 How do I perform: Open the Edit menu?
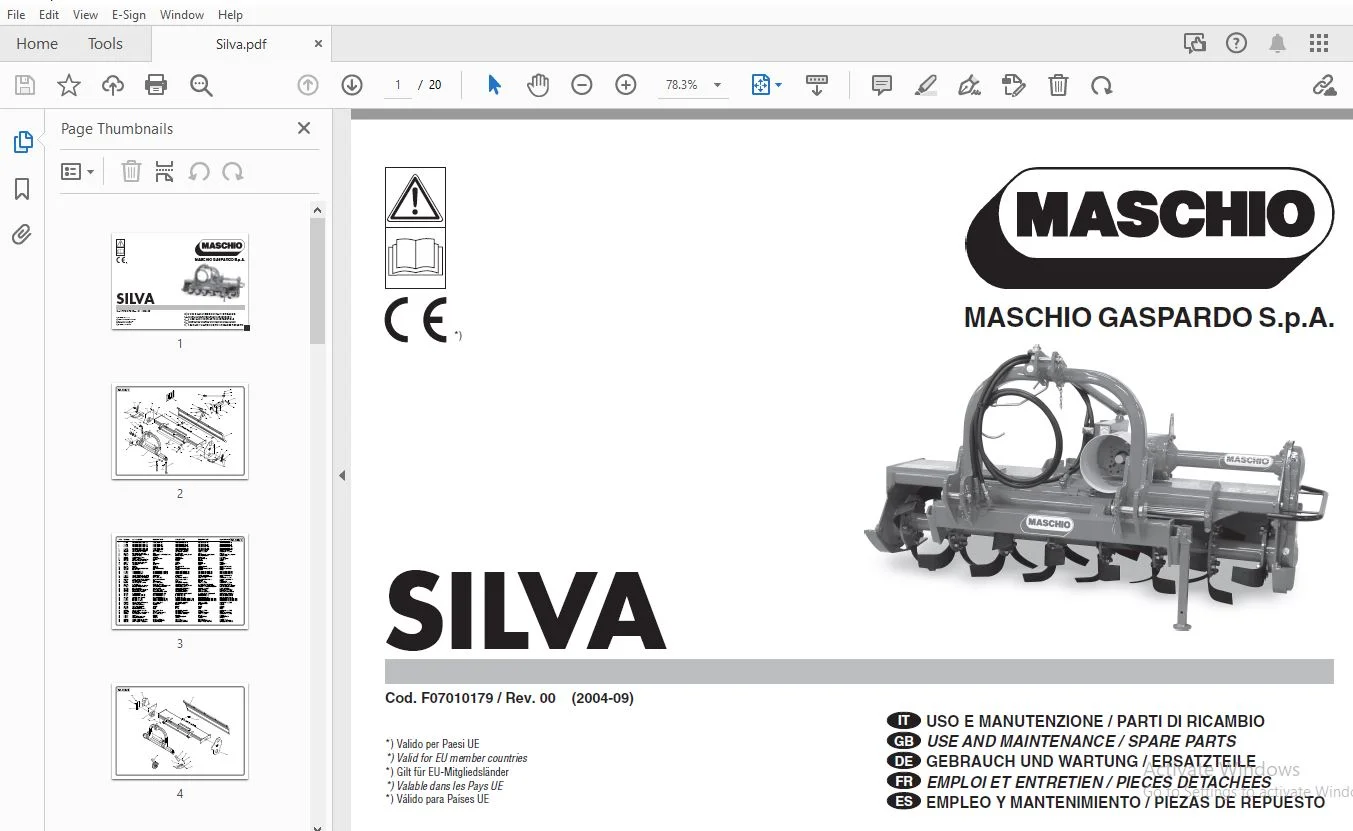pos(49,14)
